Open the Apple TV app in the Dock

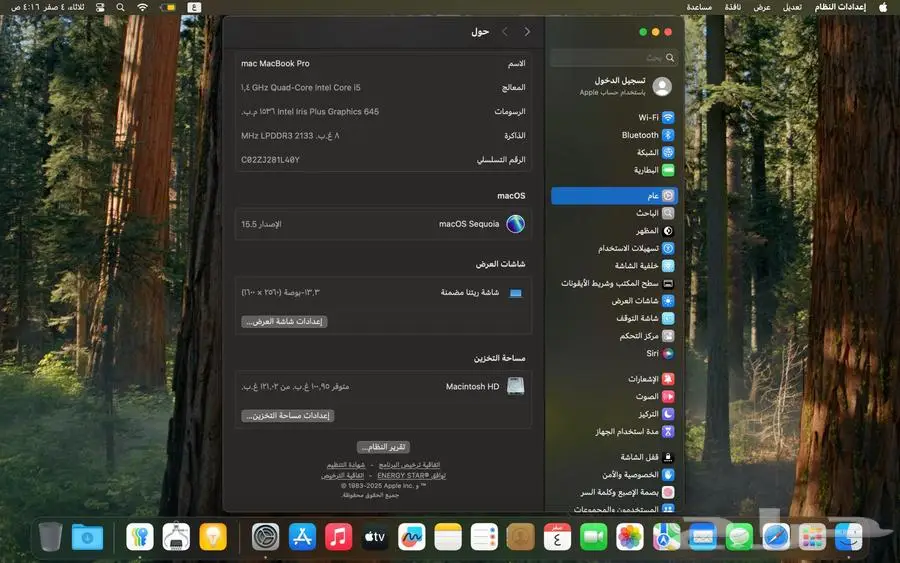(375, 537)
